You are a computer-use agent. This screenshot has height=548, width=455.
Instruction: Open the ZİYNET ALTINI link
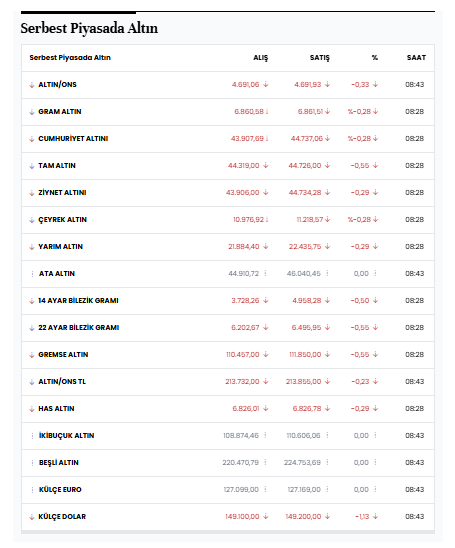(62, 193)
